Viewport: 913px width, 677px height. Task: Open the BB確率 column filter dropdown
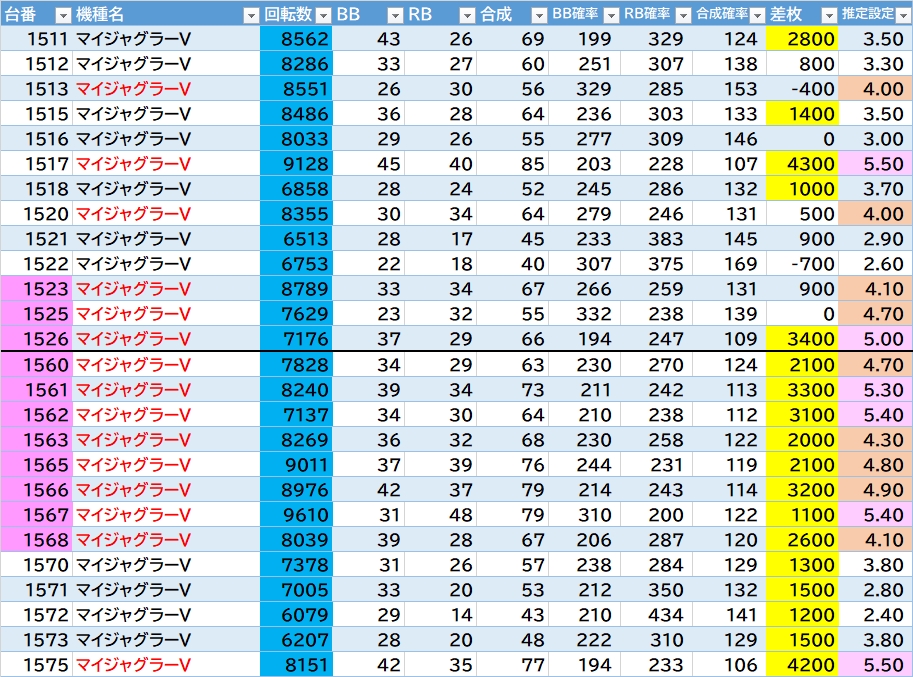pos(611,15)
